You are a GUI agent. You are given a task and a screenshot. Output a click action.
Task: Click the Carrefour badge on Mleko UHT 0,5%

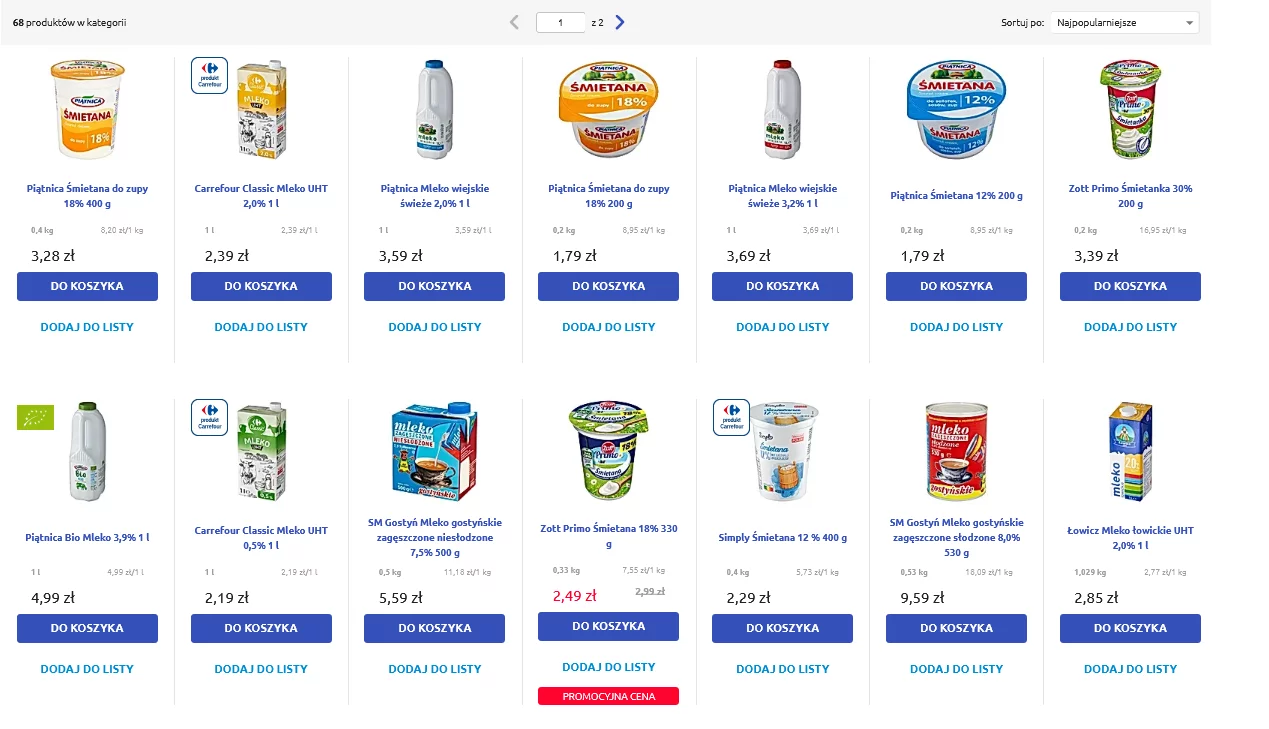point(209,417)
